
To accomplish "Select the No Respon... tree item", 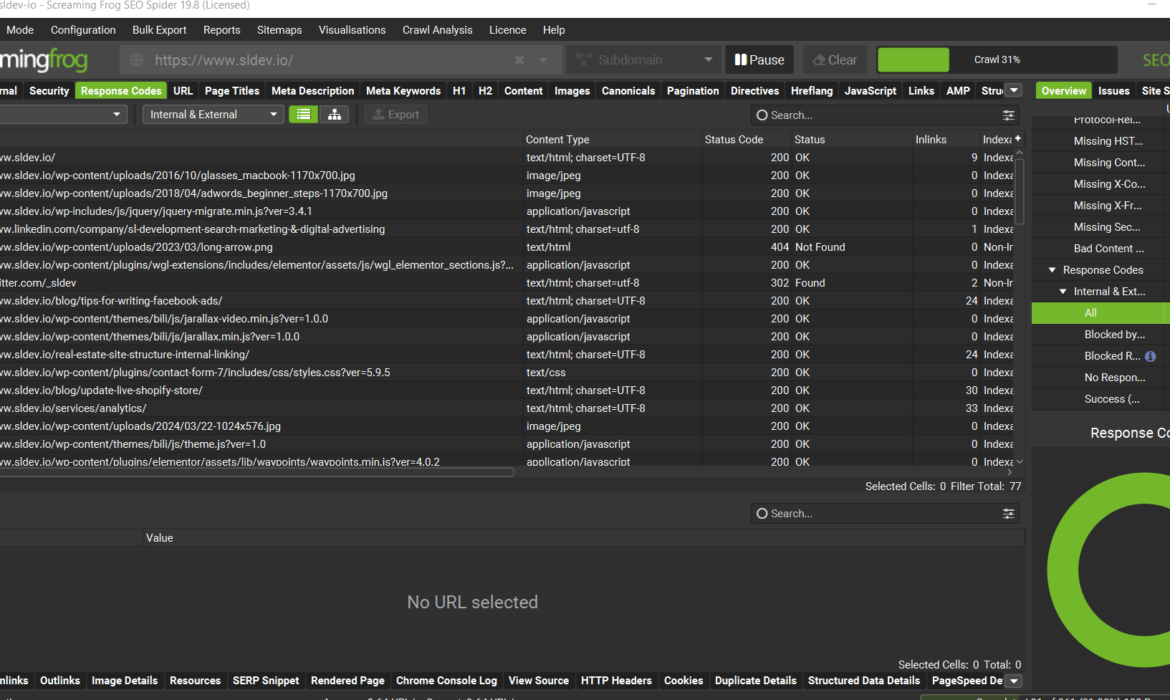I will tap(1114, 378).
